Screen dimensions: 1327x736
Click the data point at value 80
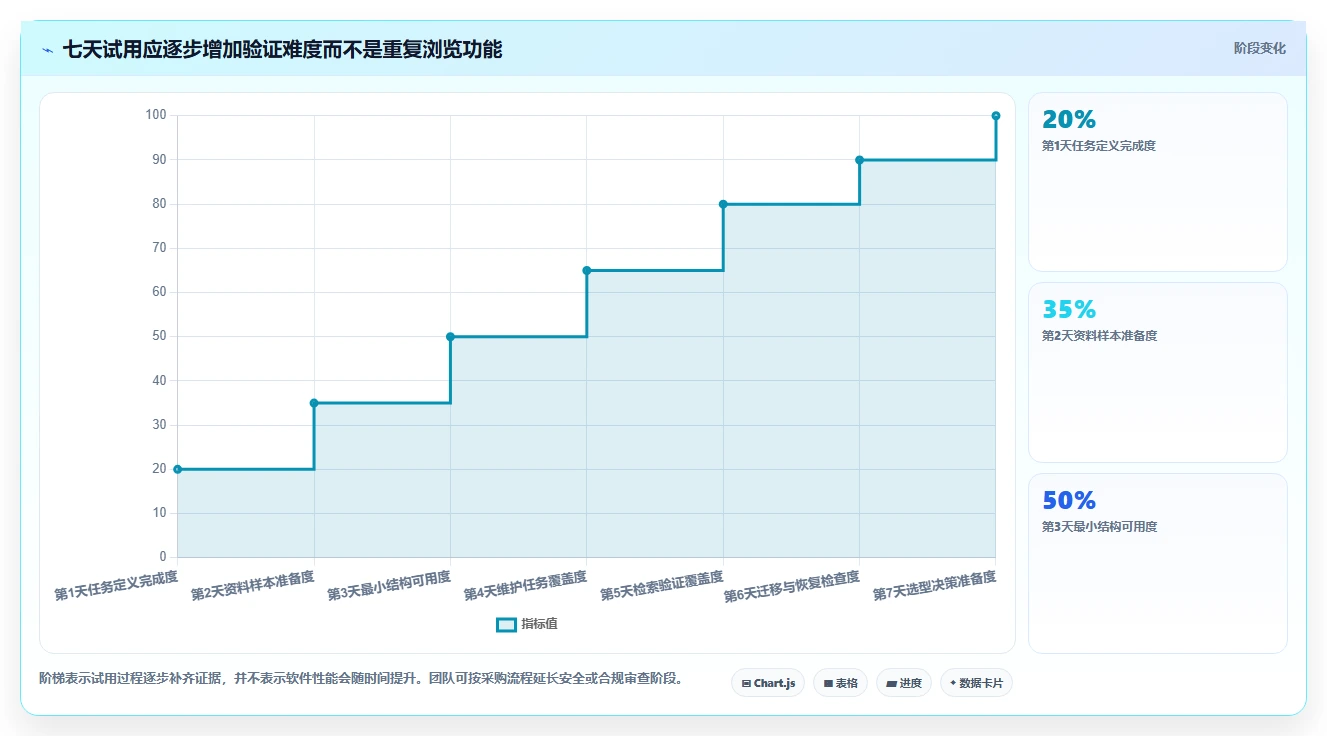tap(723, 204)
